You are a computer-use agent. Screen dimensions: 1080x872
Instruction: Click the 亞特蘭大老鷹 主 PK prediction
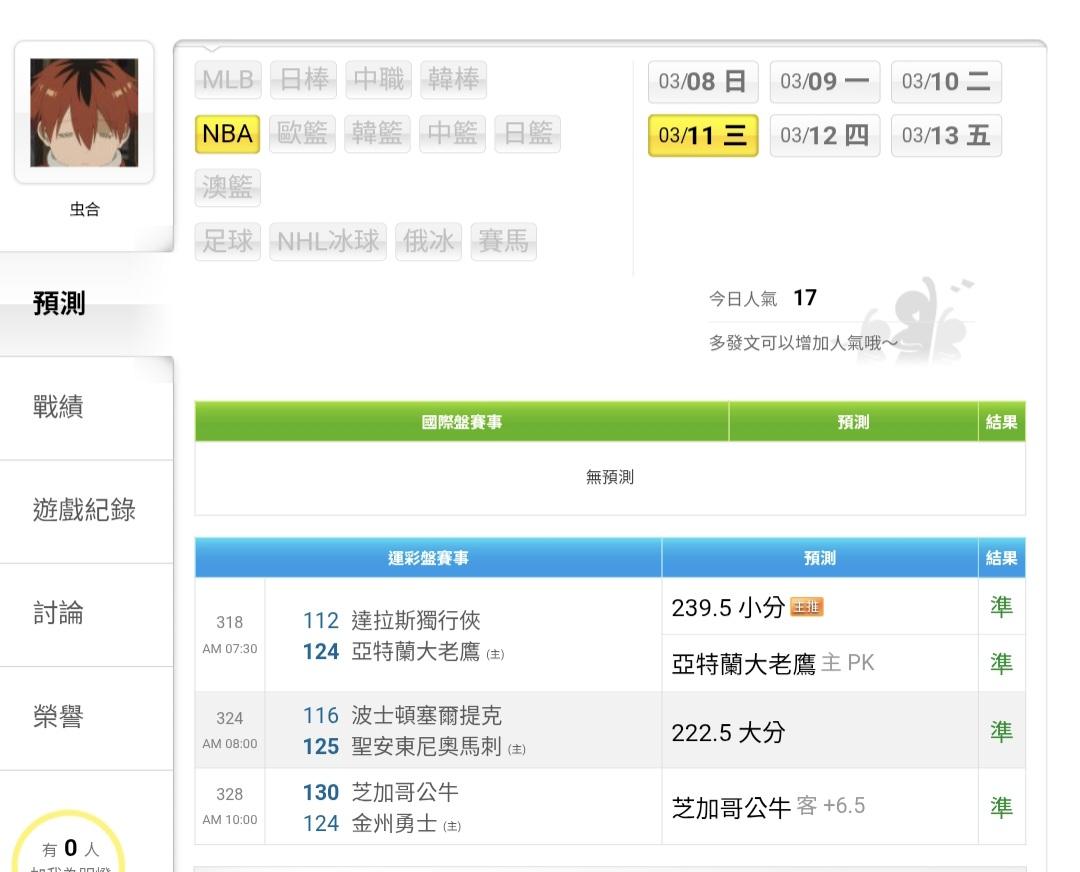tap(772, 664)
